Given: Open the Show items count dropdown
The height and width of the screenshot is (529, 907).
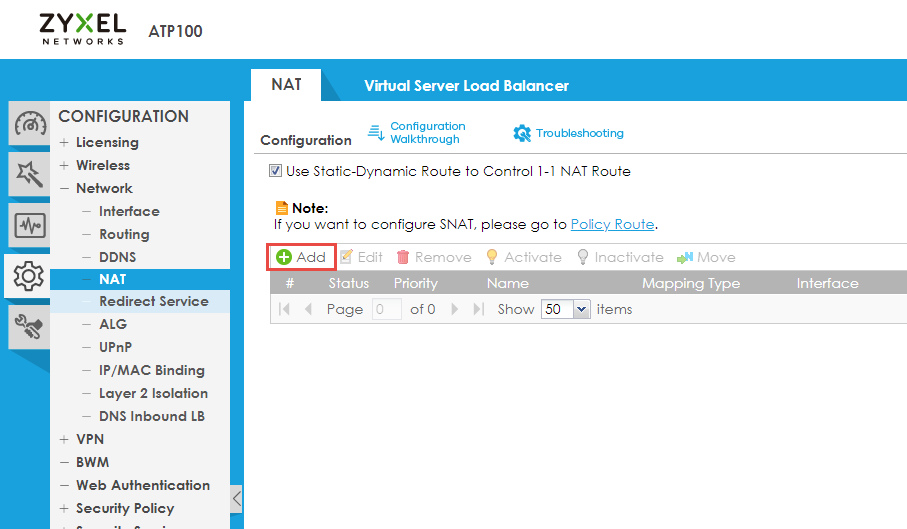Looking at the screenshot, I should coord(566,309).
